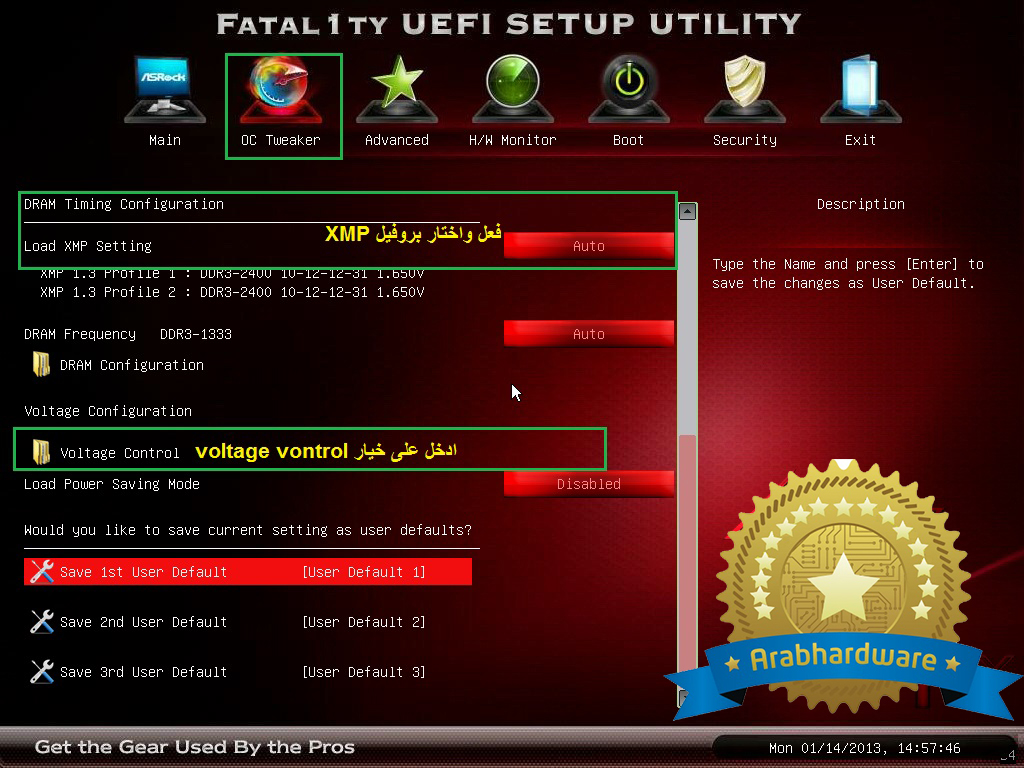Viewport: 1024px width, 768px height.
Task: Click the Voltage Configuration heading
Action: coord(108,411)
